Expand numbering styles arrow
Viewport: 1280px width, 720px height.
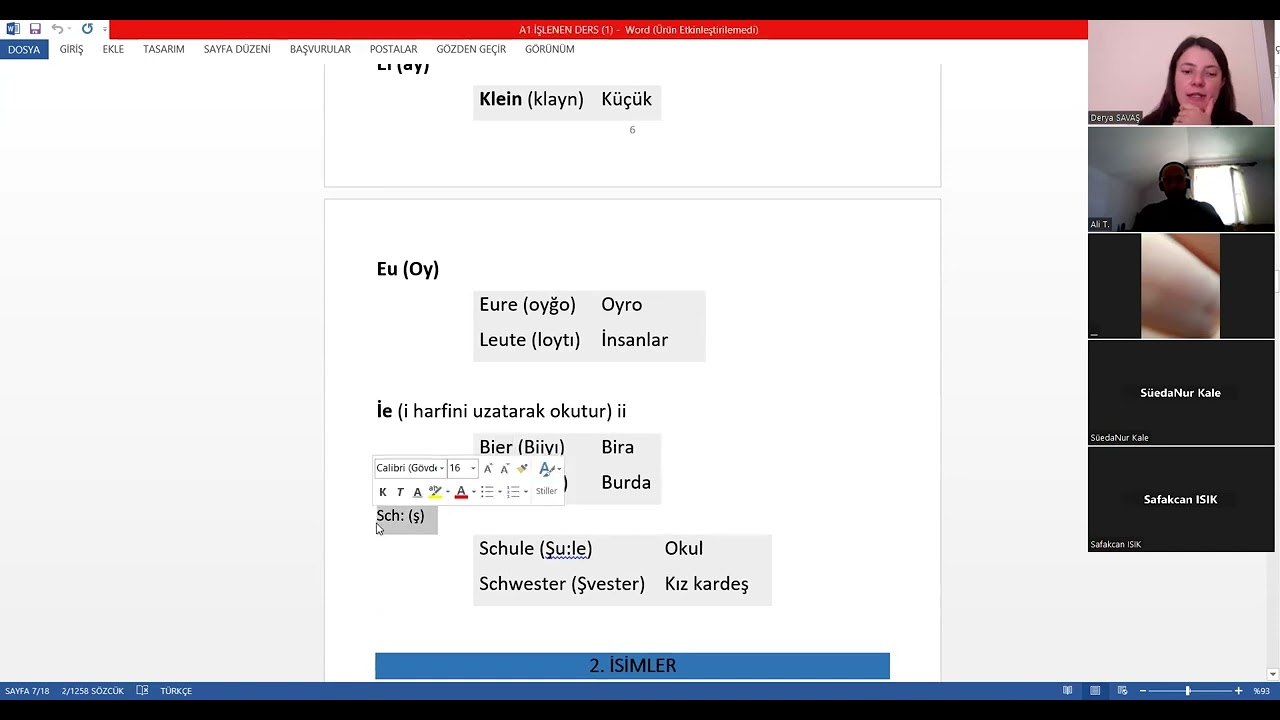(x=525, y=492)
